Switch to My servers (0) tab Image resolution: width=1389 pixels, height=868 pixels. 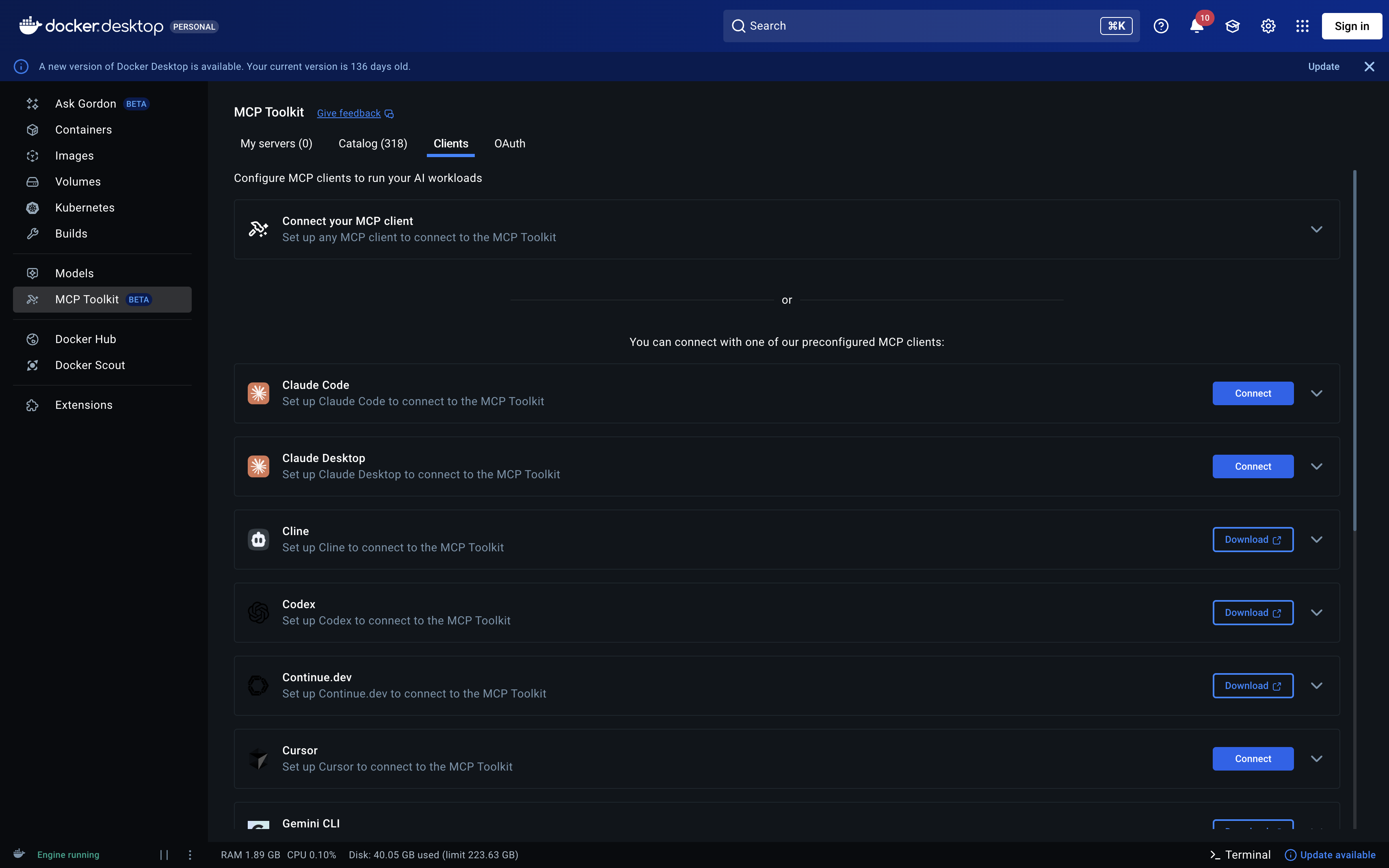276,144
